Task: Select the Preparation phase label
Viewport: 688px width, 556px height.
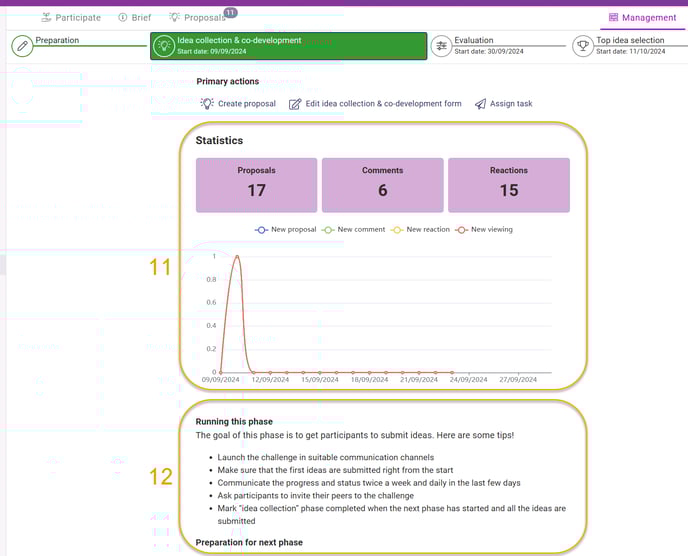Action: pos(57,40)
